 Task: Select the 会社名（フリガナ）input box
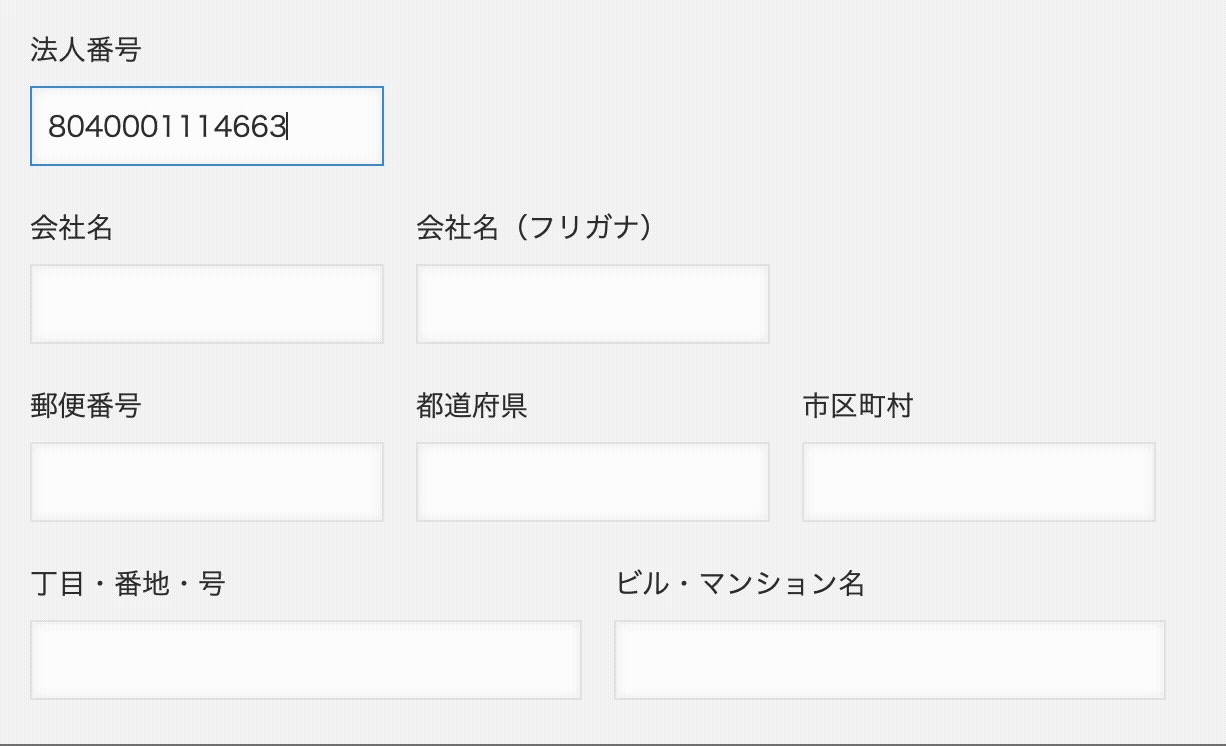pyautogui.click(x=592, y=304)
